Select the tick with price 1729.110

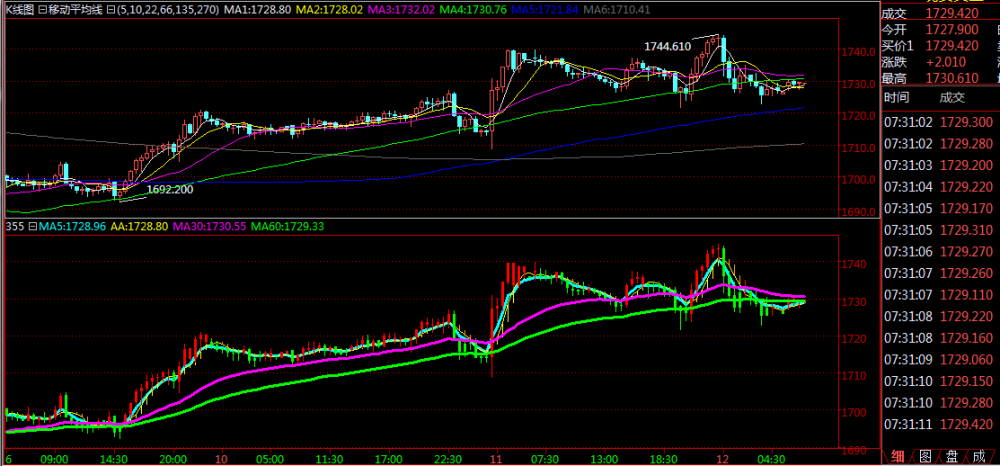940,295
